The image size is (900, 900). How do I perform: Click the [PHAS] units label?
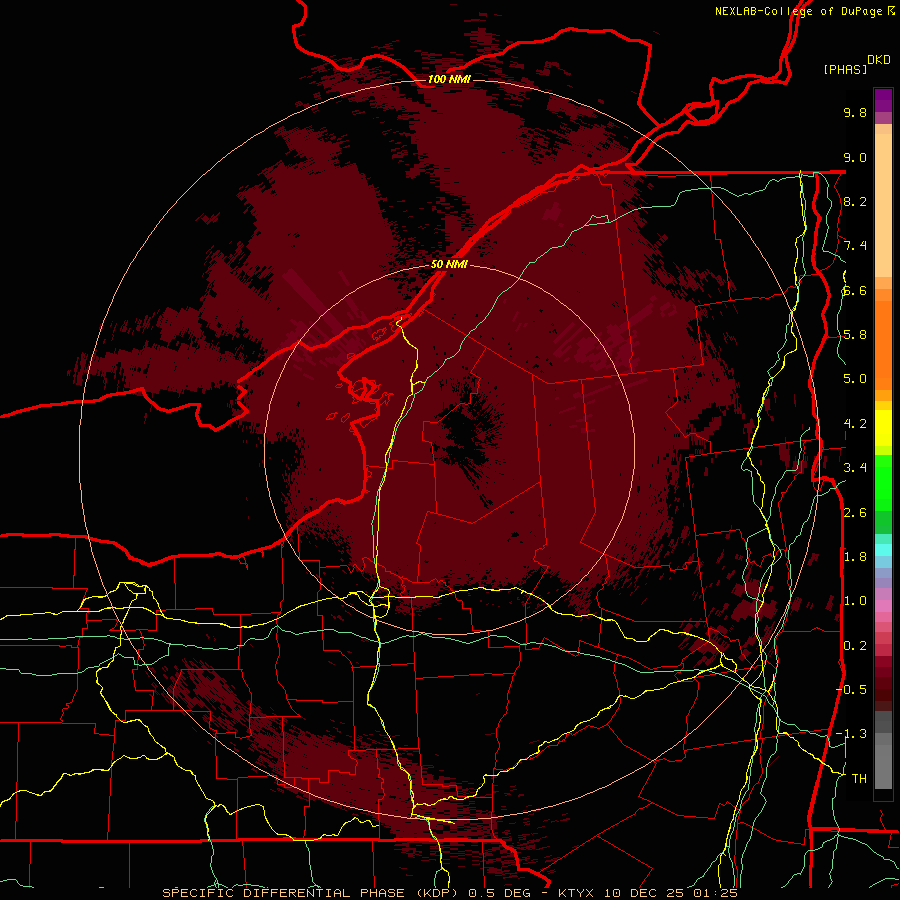845,69
